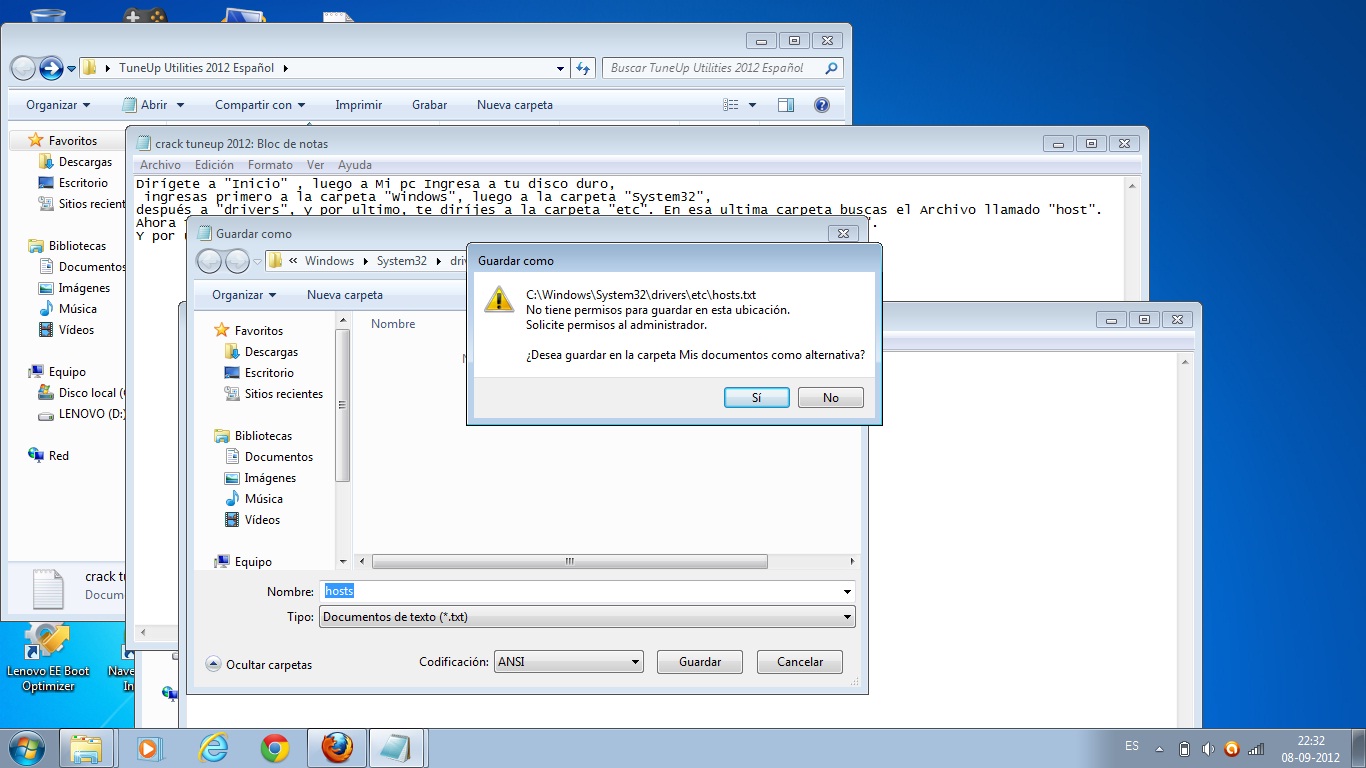Image resolution: width=1366 pixels, height=768 pixels.
Task: Click Ocultar carpetas toggle button
Action: click(x=259, y=664)
